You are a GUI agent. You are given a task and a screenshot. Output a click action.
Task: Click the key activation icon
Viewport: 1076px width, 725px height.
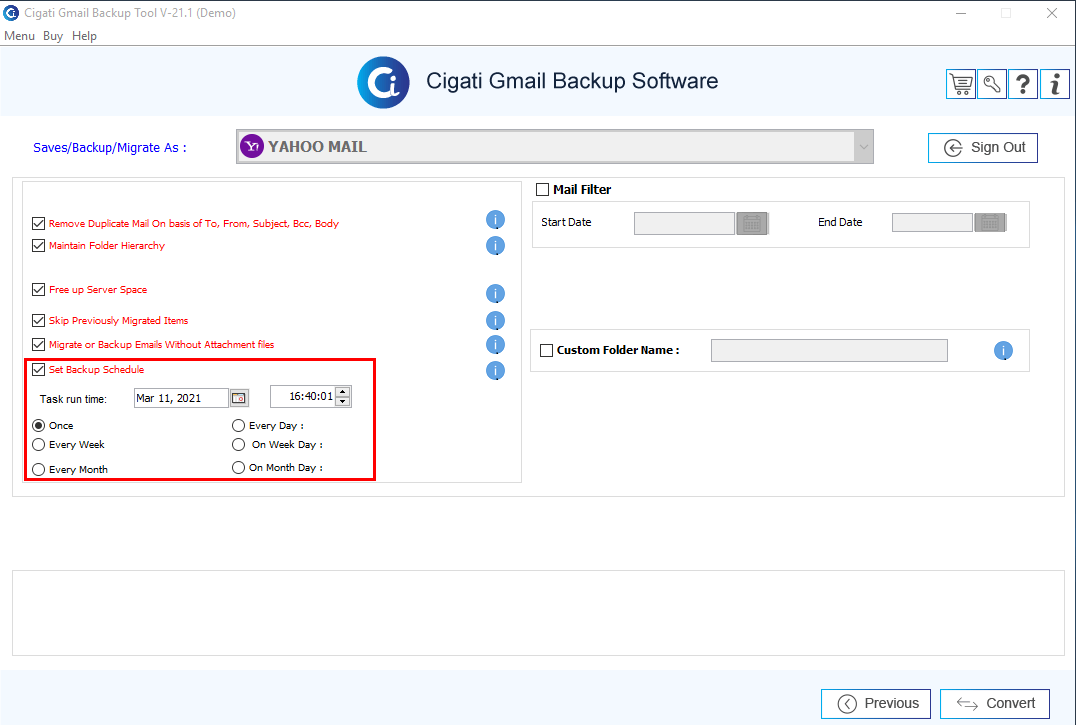click(992, 84)
